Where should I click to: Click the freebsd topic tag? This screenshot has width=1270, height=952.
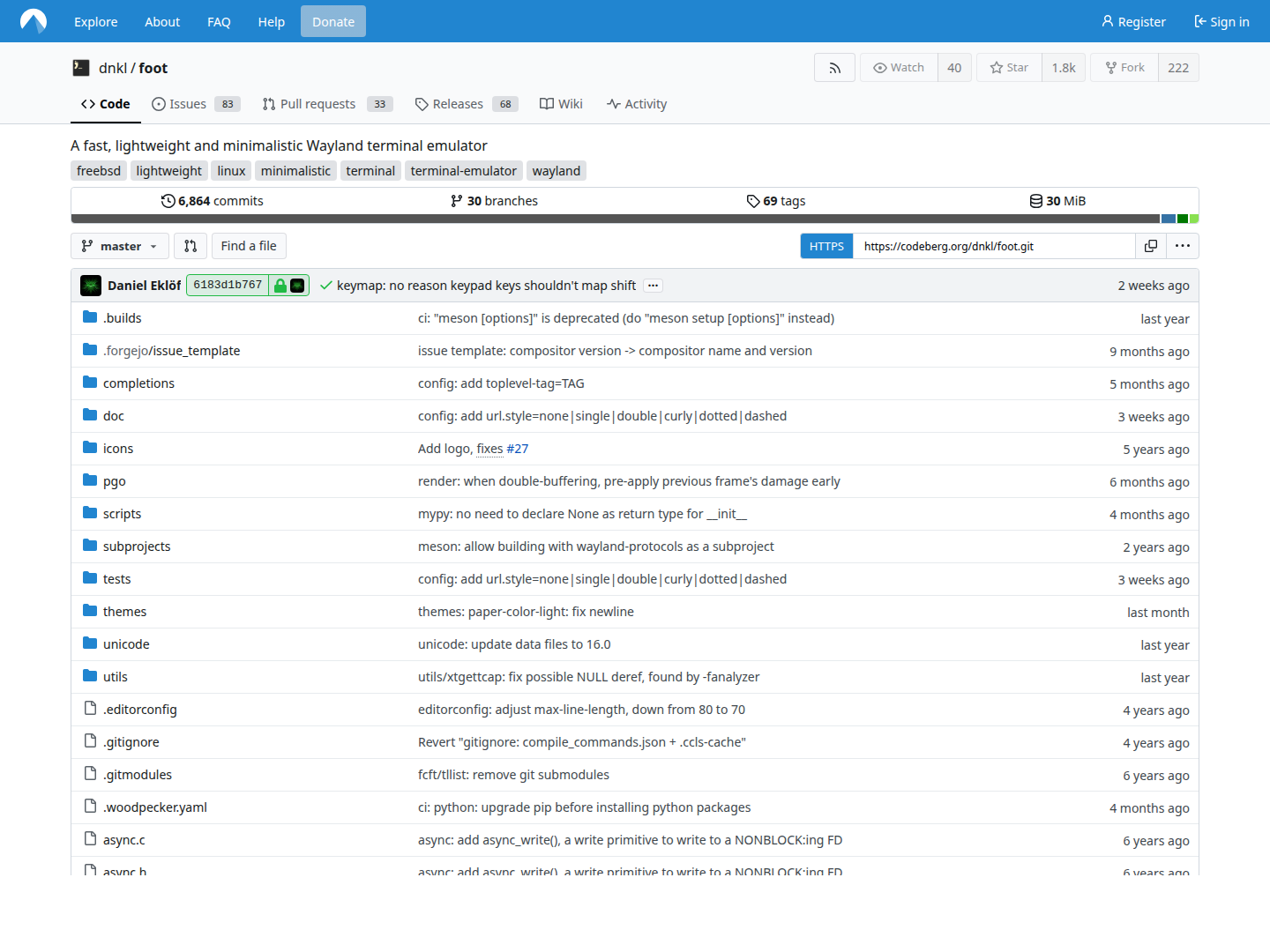point(99,171)
